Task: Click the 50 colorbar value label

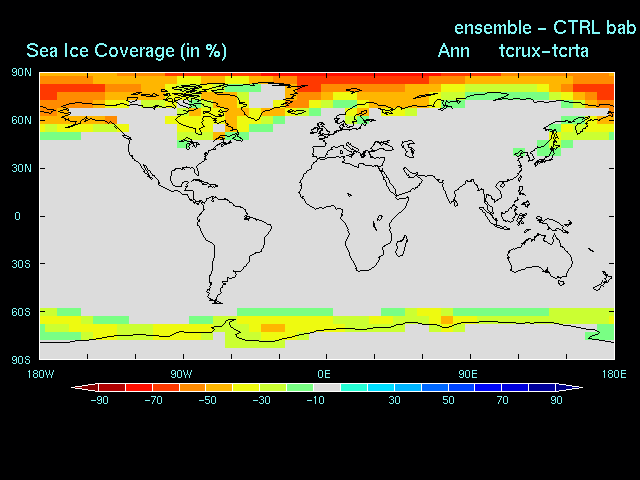Action: [448, 400]
